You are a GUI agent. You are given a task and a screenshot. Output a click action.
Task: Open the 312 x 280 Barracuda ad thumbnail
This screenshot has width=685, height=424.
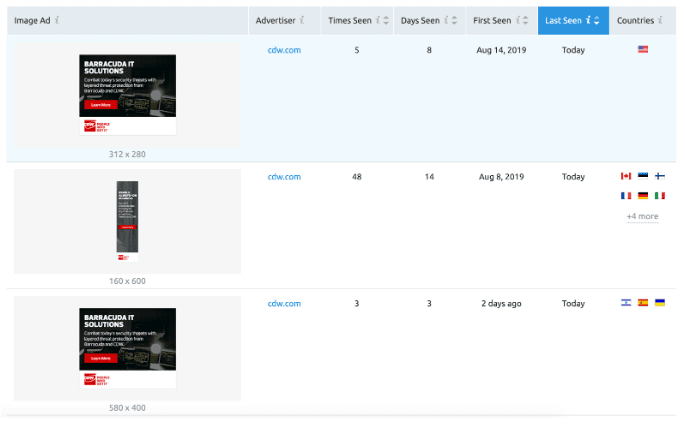pos(128,95)
